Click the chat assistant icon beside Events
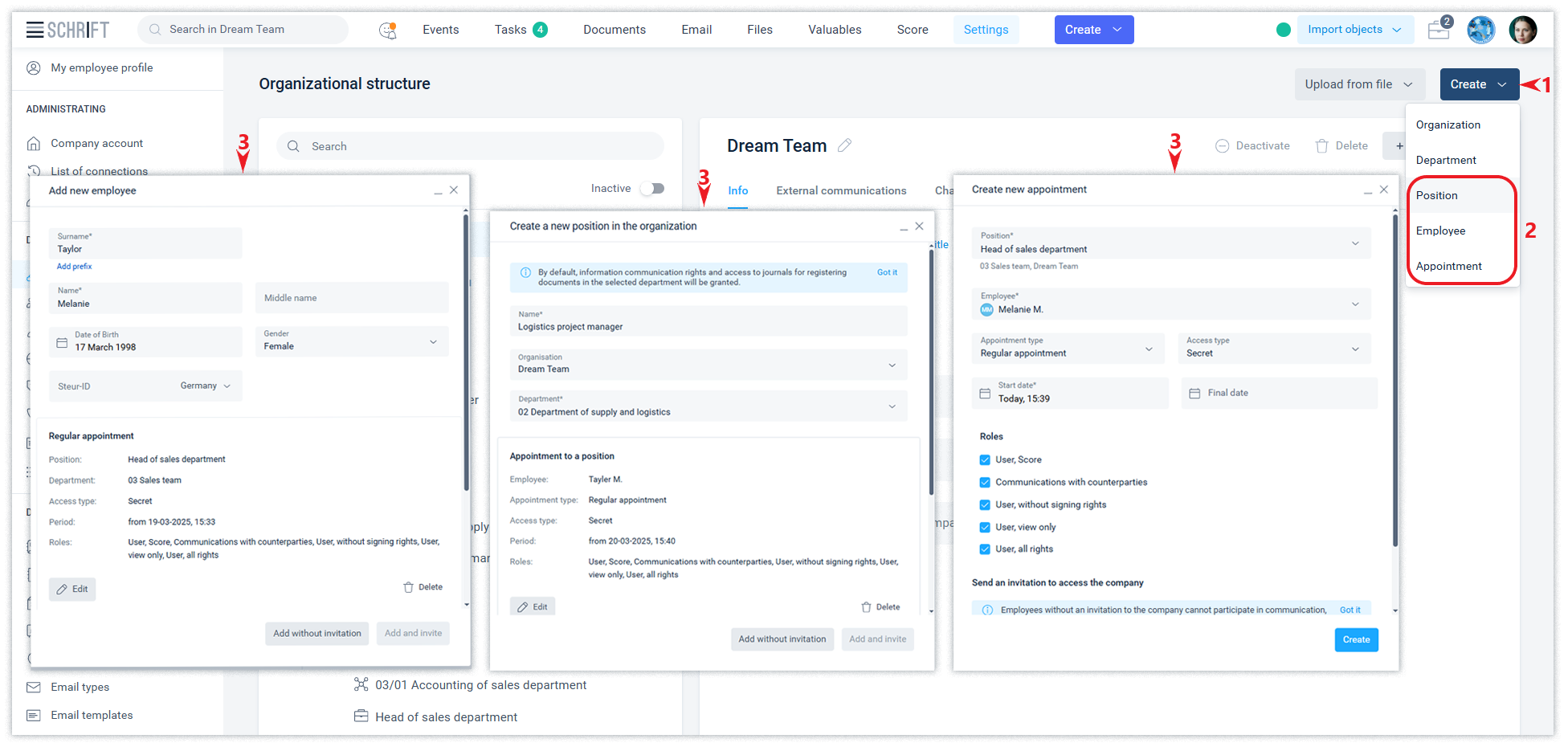 click(x=388, y=31)
